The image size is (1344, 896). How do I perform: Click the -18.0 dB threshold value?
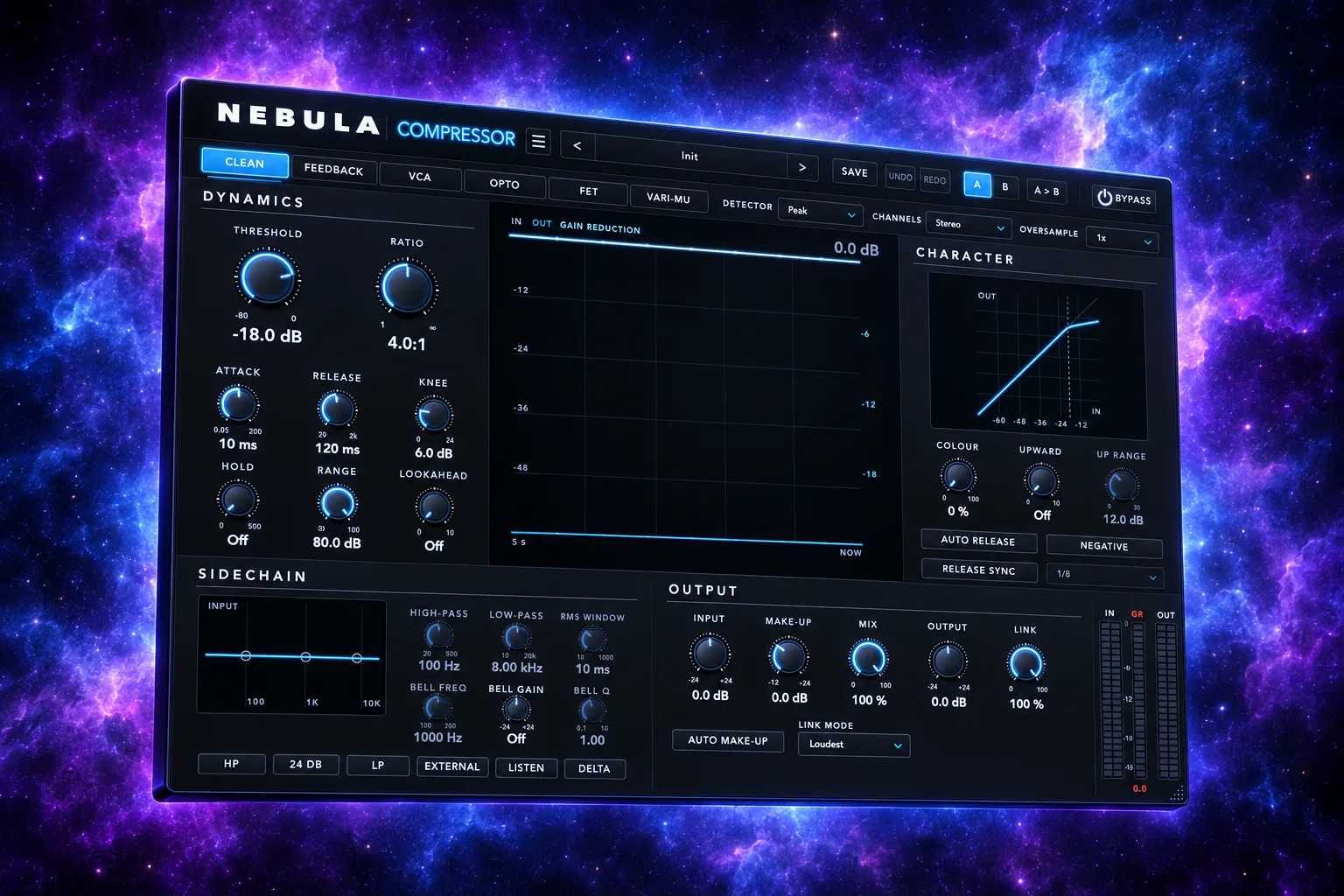(267, 335)
